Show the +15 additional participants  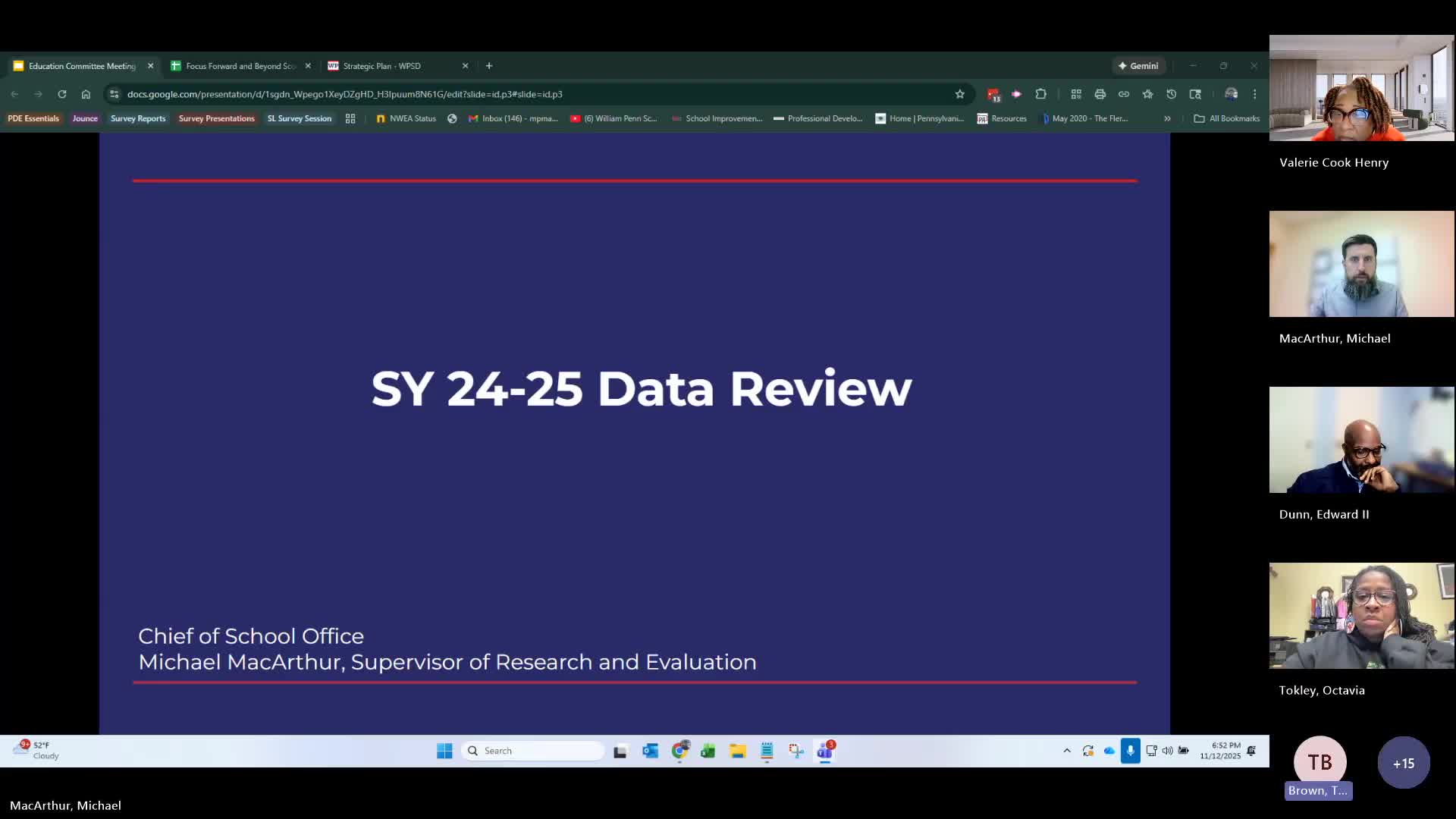point(1403,763)
